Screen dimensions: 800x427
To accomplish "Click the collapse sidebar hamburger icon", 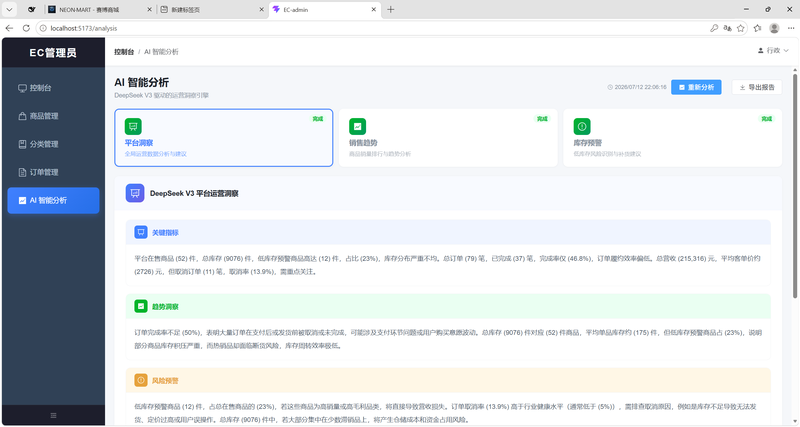I will tap(53, 415).
